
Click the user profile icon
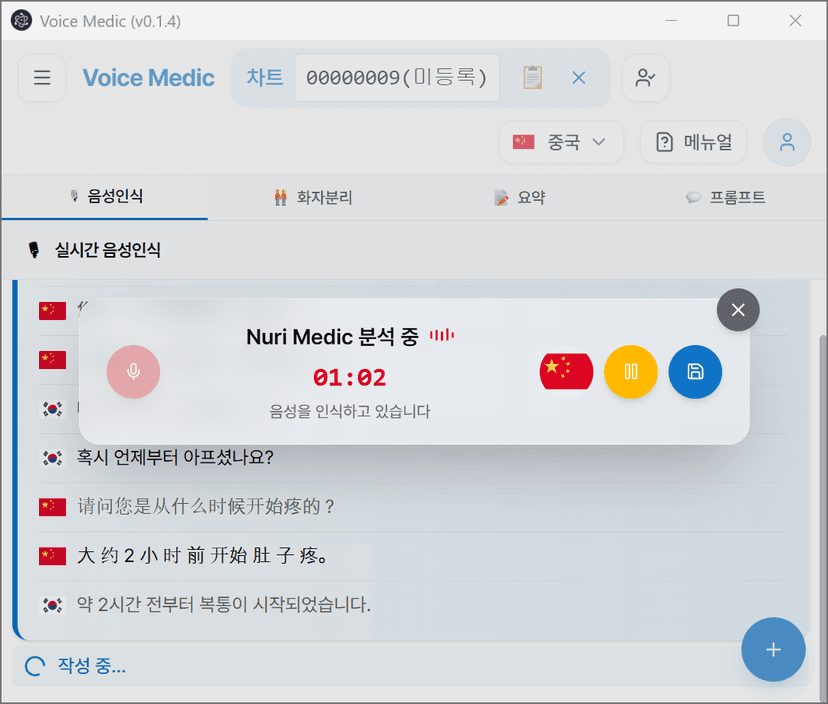(x=787, y=142)
